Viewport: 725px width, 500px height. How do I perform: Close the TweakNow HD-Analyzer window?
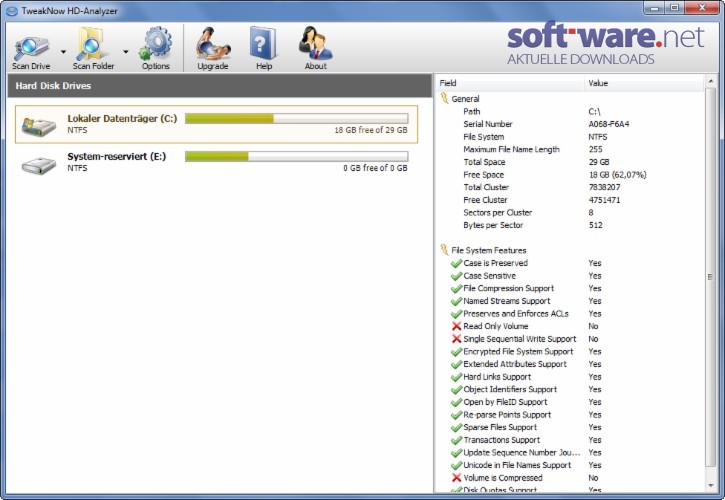[702, 8]
